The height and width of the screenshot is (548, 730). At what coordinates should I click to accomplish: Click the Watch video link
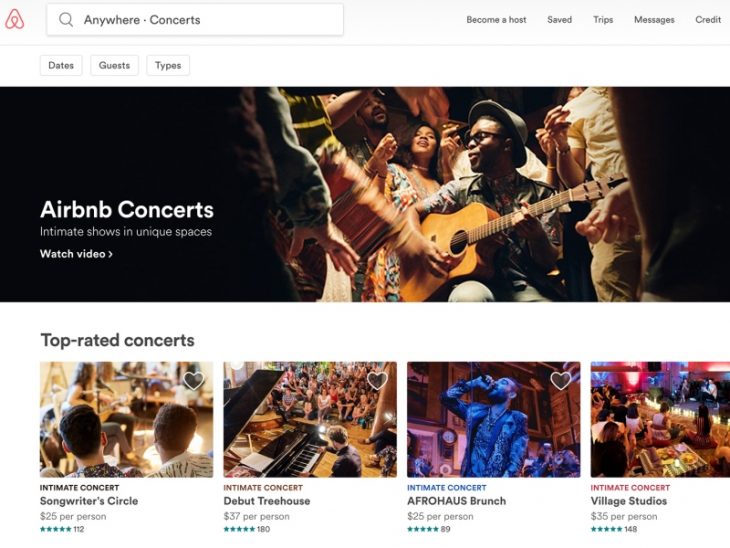pos(76,254)
